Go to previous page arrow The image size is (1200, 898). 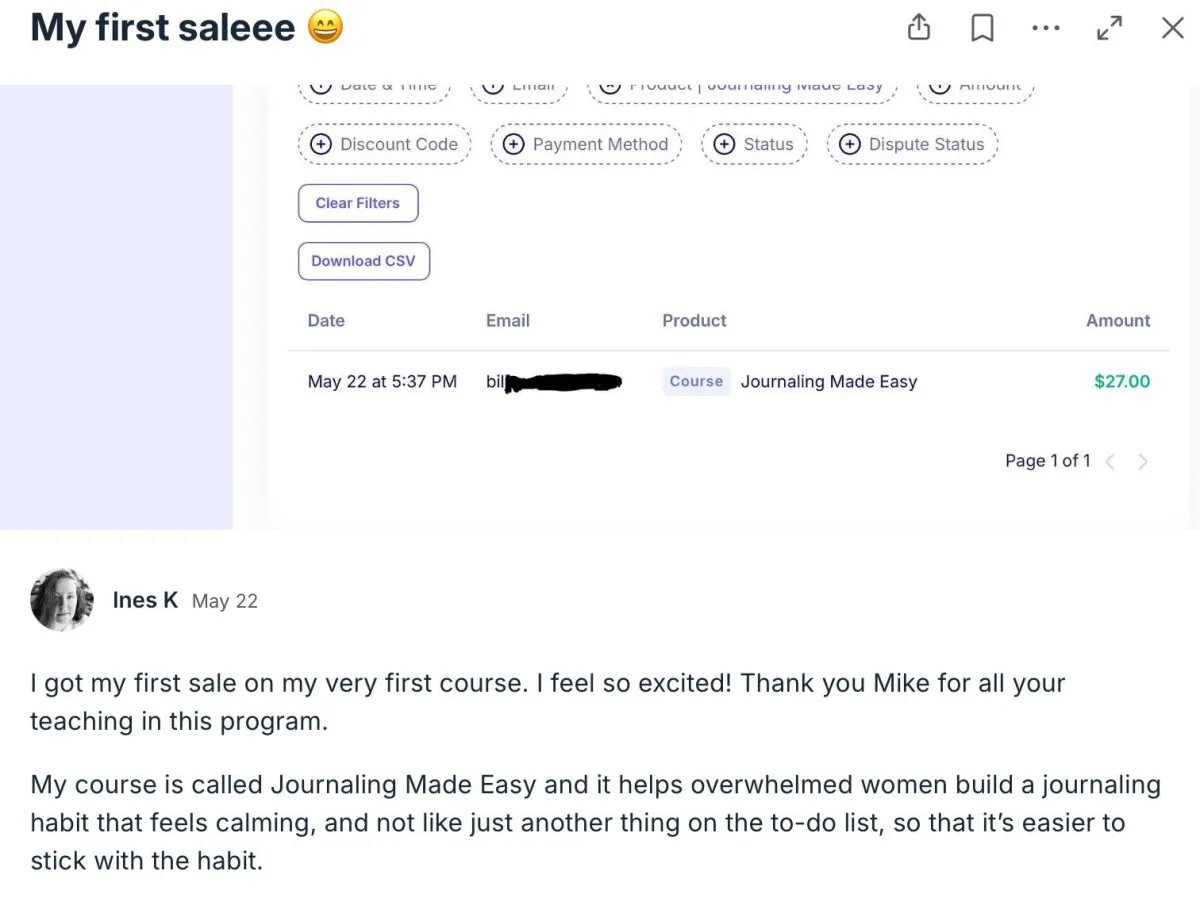[1110, 461]
